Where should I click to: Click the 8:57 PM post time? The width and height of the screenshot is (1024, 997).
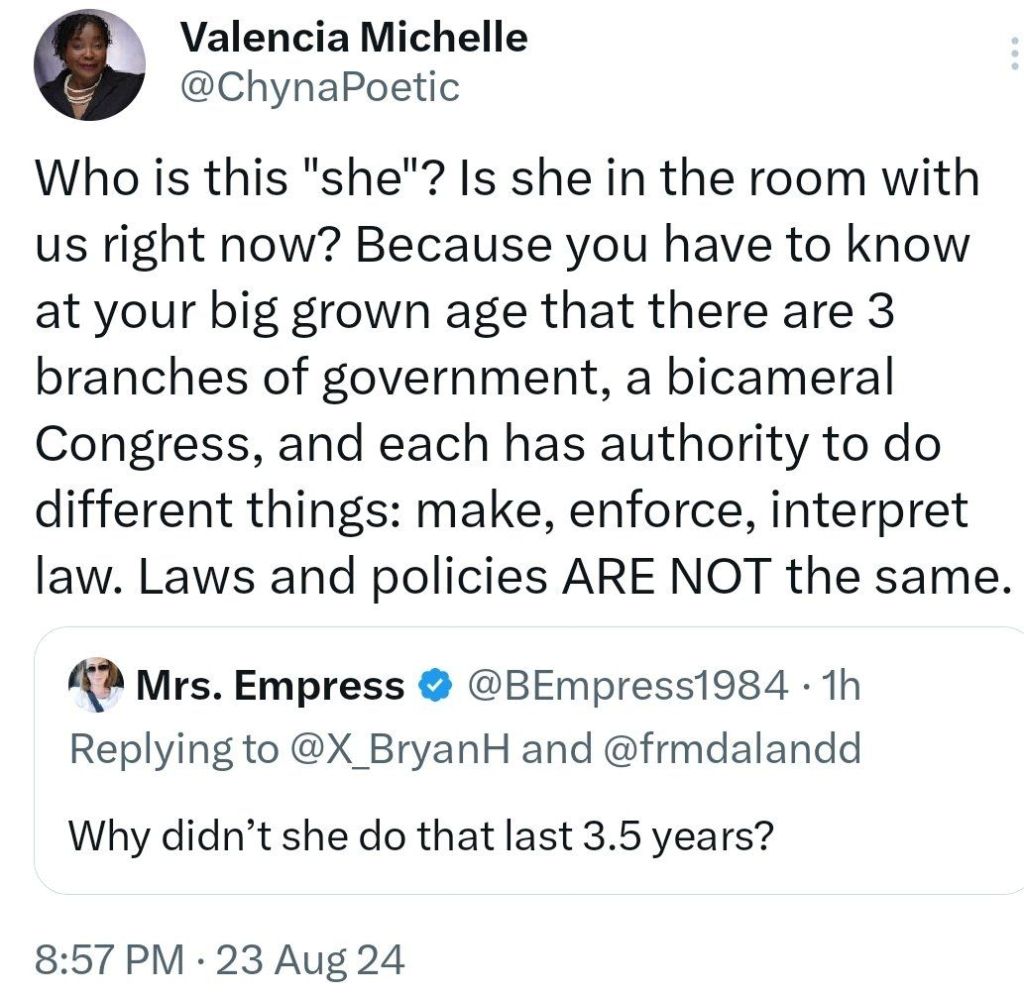(x=110, y=960)
